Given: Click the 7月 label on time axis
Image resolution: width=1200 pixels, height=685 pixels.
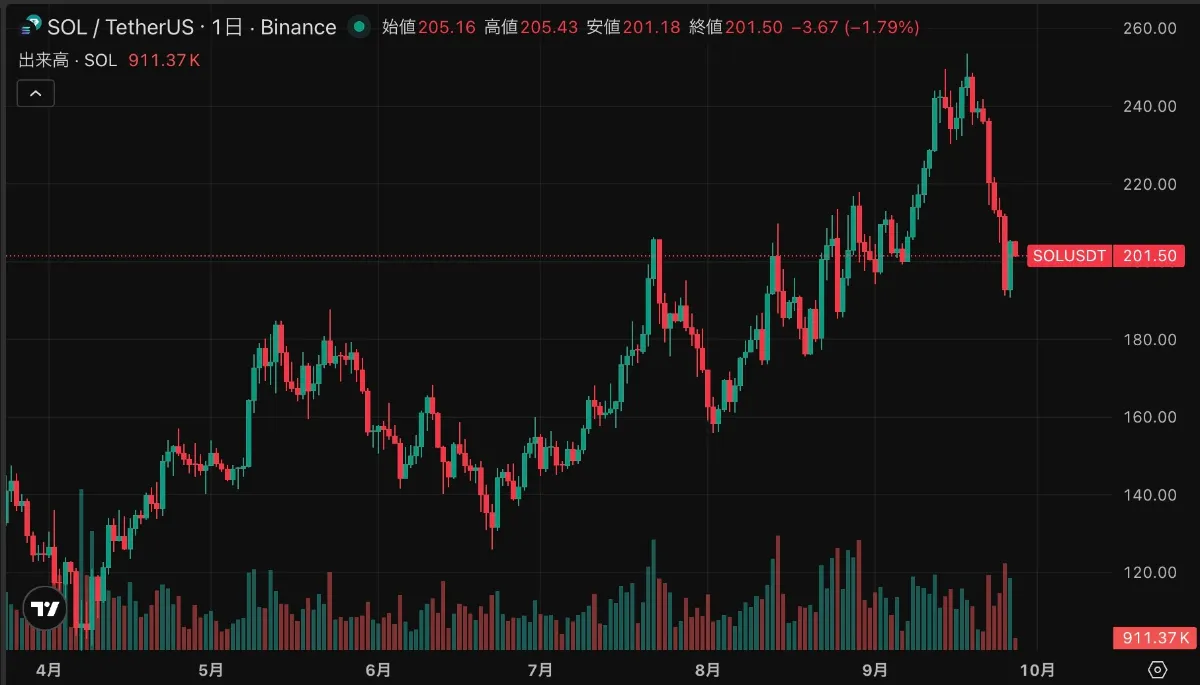Looking at the screenshot, I should 540,669.
